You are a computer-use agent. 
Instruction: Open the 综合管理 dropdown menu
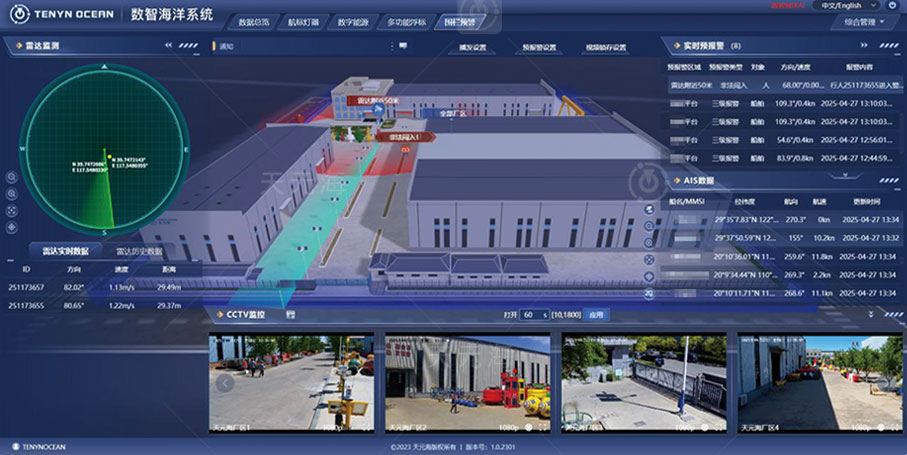(x=864, y=21)
